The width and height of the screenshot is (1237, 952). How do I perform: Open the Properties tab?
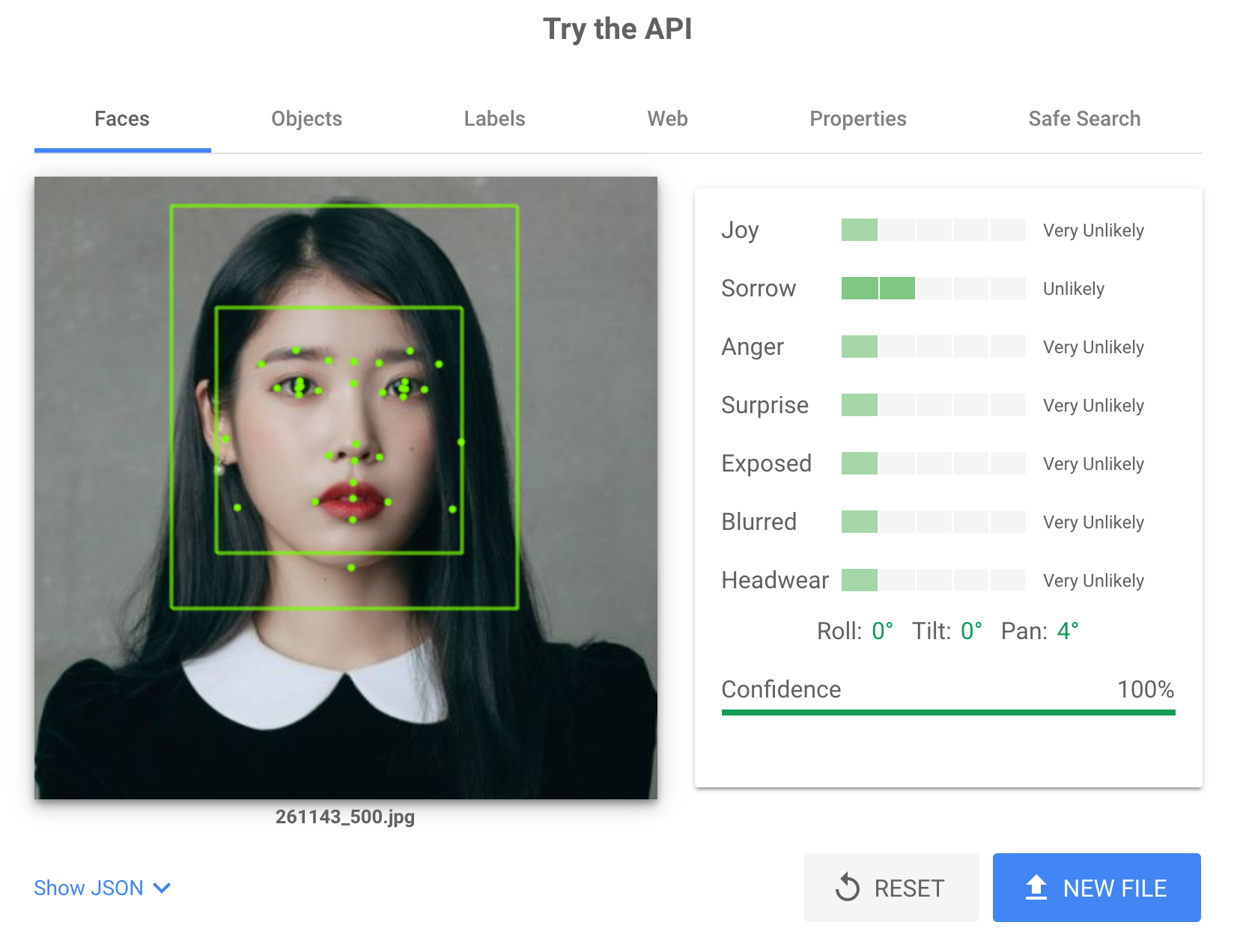(858, 119)
